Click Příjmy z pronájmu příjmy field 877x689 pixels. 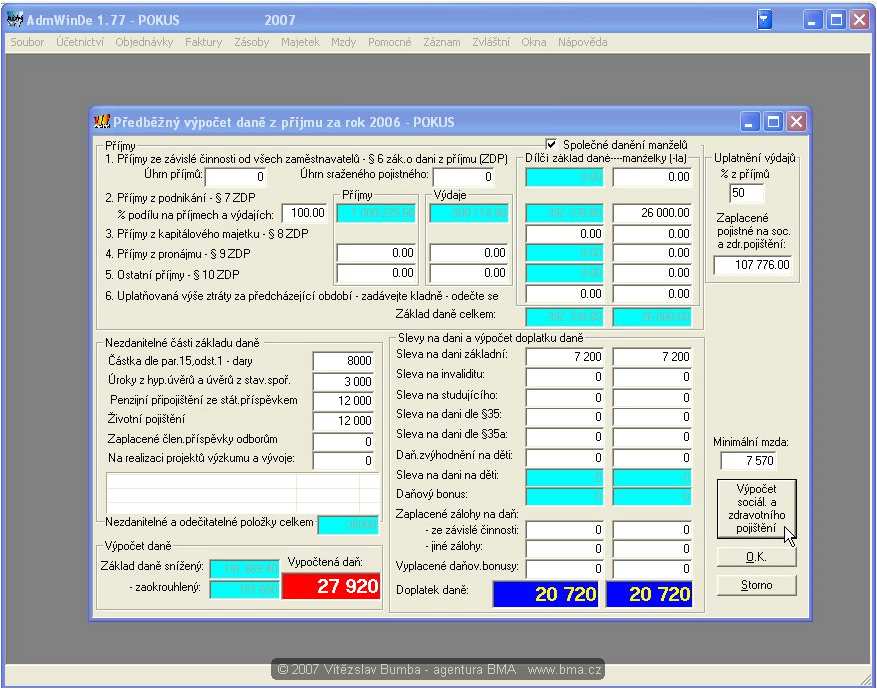point(376,253)
